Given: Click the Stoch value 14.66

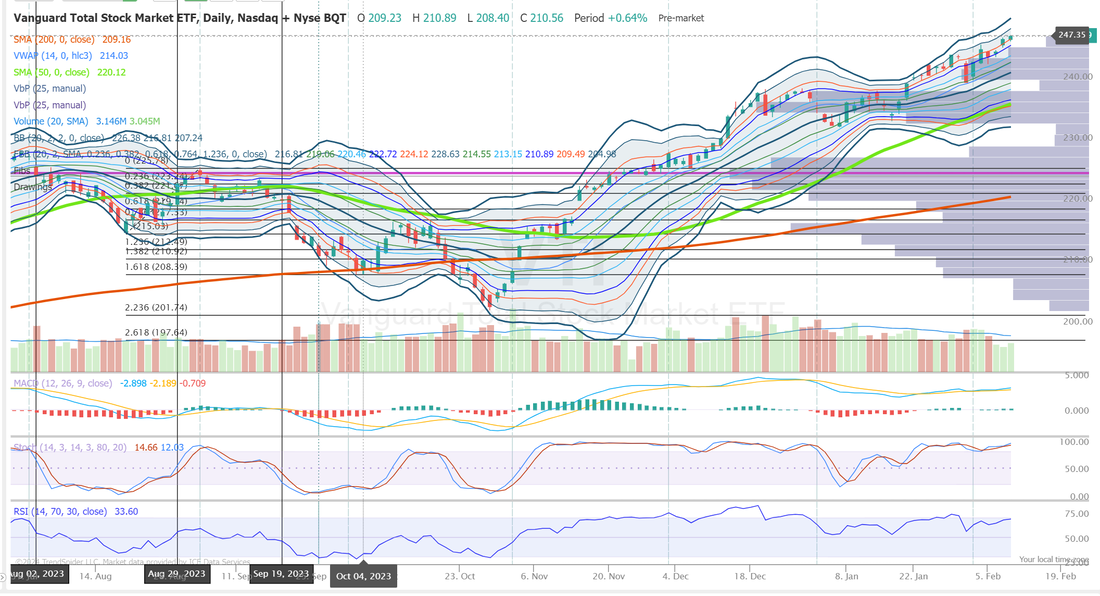Looking at the screenshot, I should click(x=145, y=447).
